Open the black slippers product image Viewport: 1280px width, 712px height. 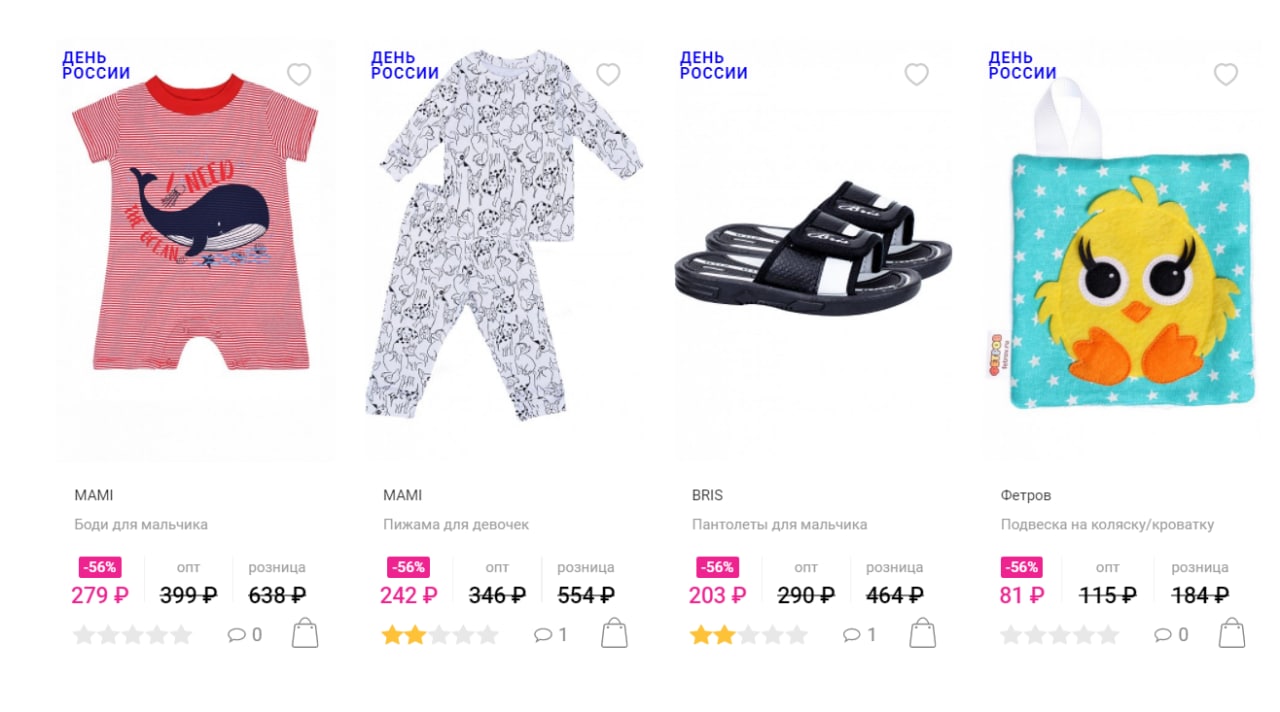(x=814, y=246)
